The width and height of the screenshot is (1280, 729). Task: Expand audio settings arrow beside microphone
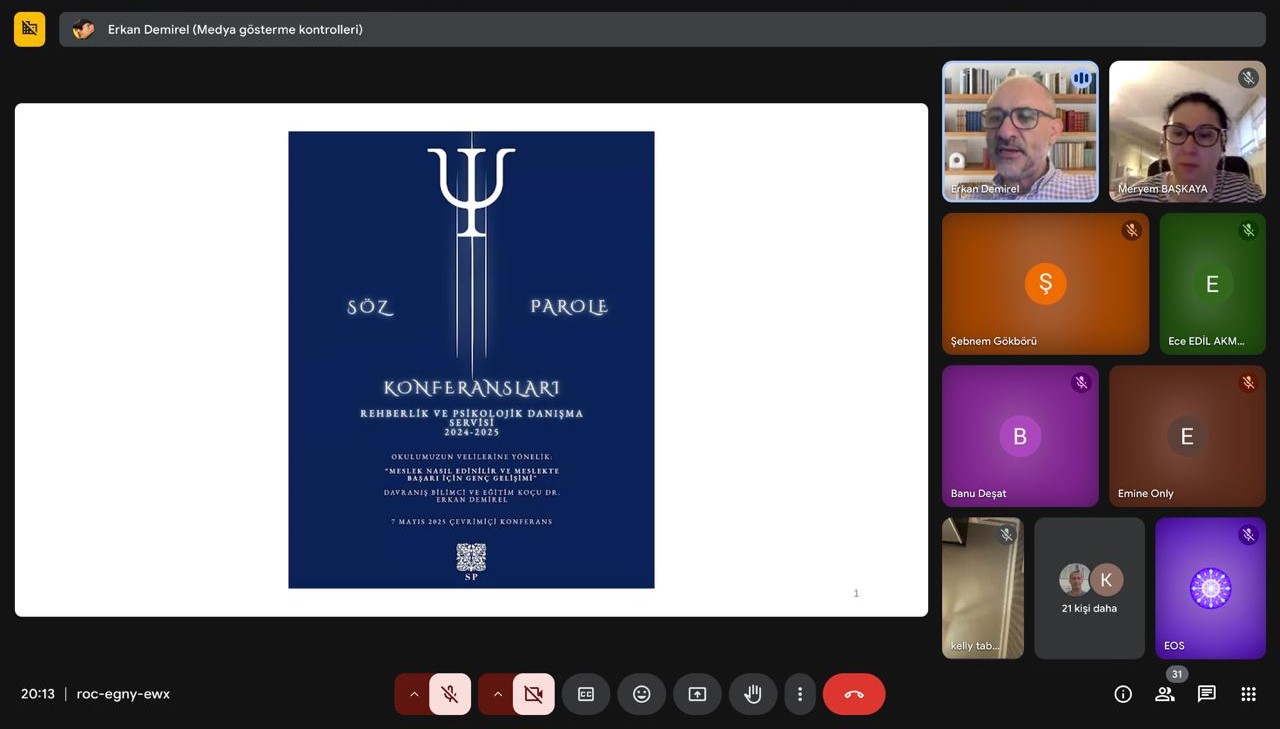pos(413,694)
